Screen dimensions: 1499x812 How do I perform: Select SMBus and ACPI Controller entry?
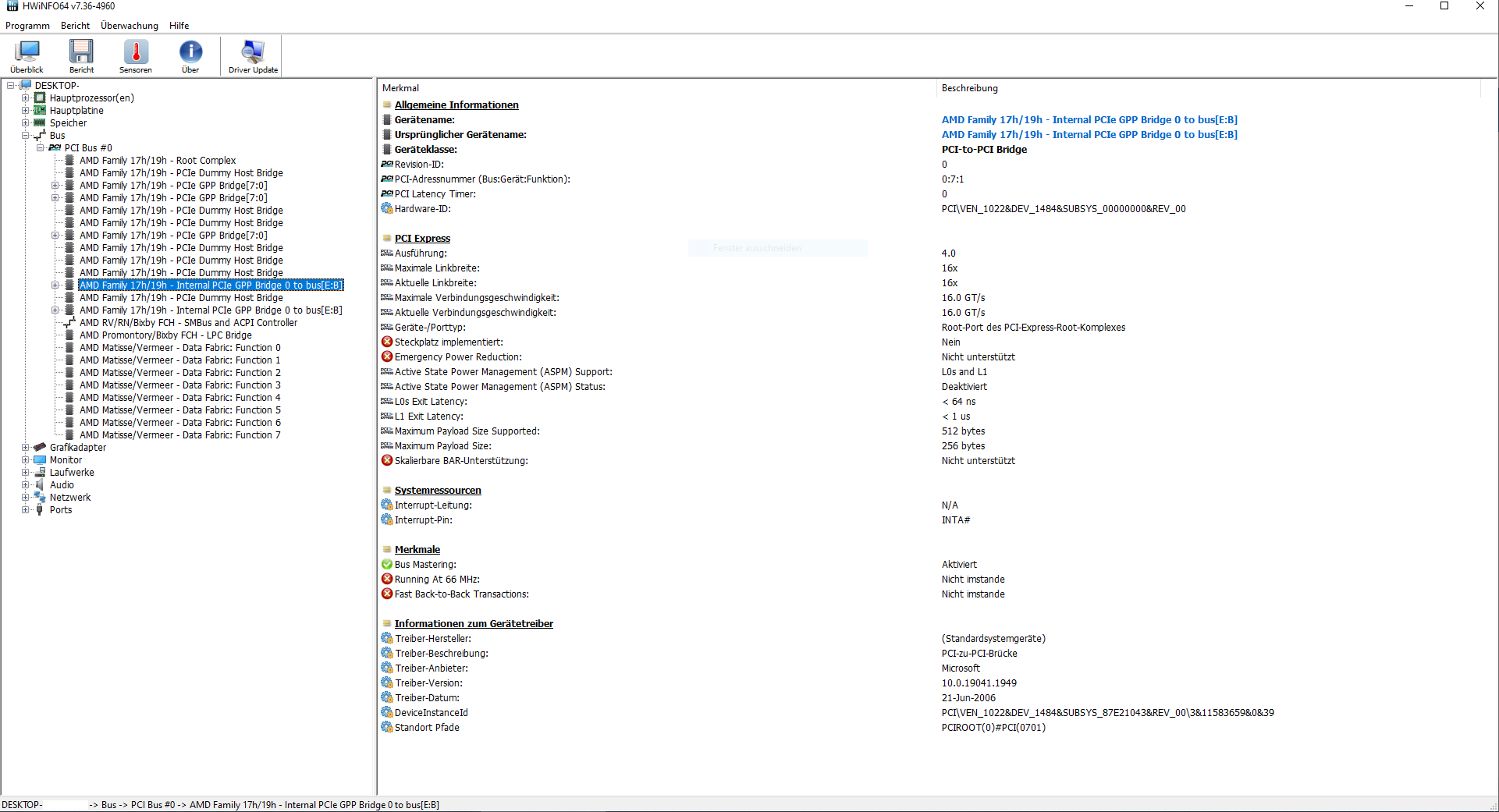(x=188, y=323)
